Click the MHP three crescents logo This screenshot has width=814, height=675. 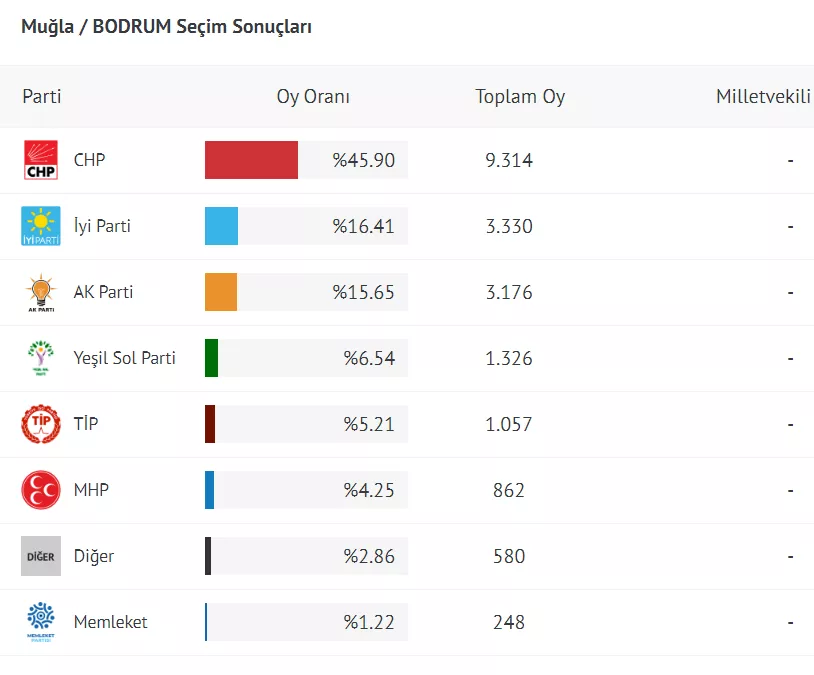click(x=41, y=490)
